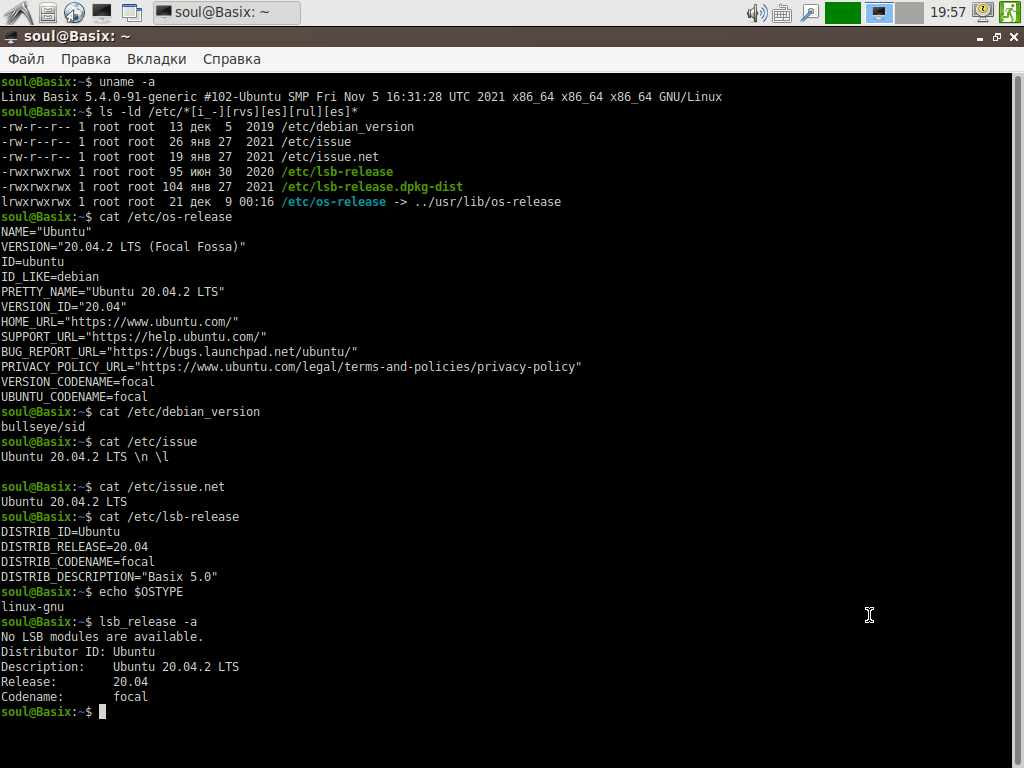Click the 'uname -a' command text

(127, 82)
